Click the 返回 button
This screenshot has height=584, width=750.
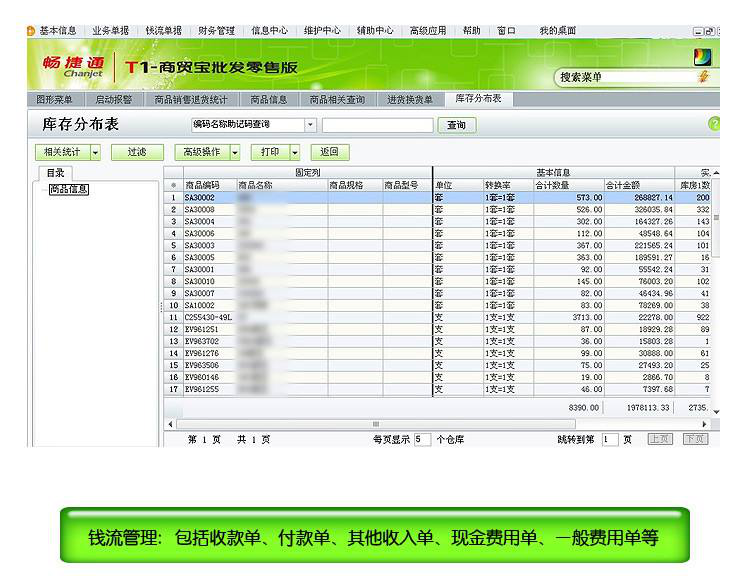(x=329, y=152)
